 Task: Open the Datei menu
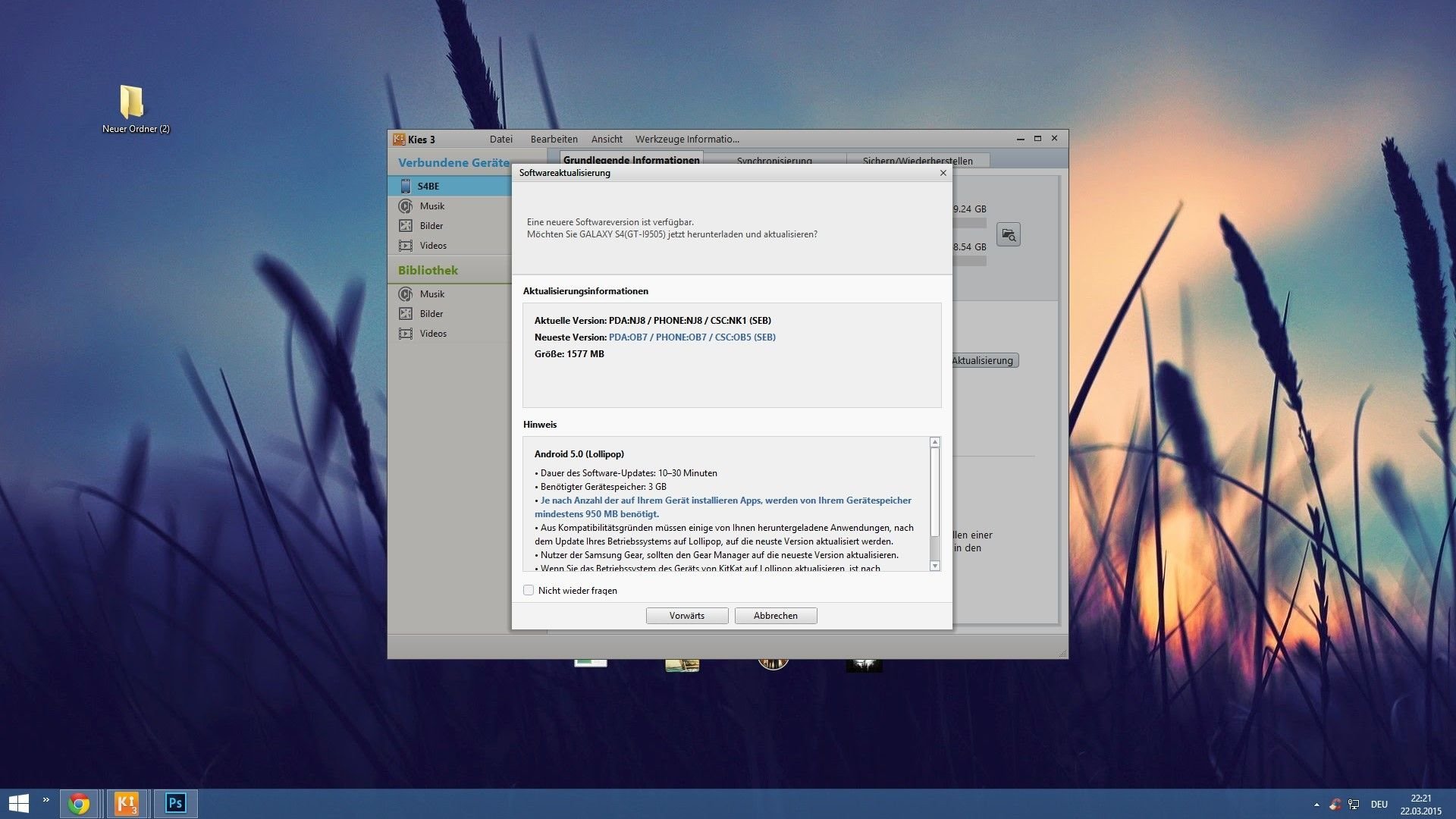click(501, 139)
